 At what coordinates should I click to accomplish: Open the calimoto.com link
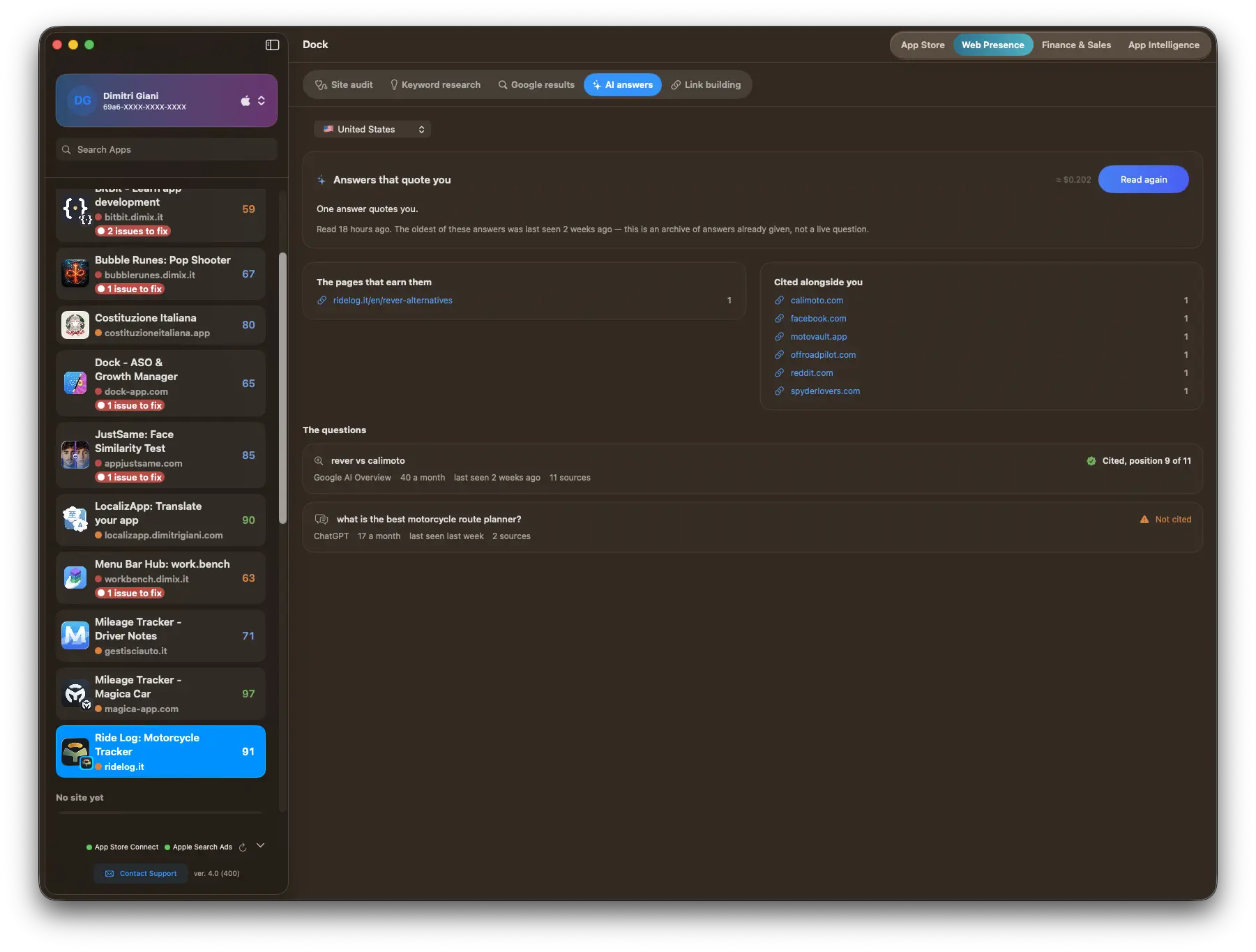(x=817, y=301)
